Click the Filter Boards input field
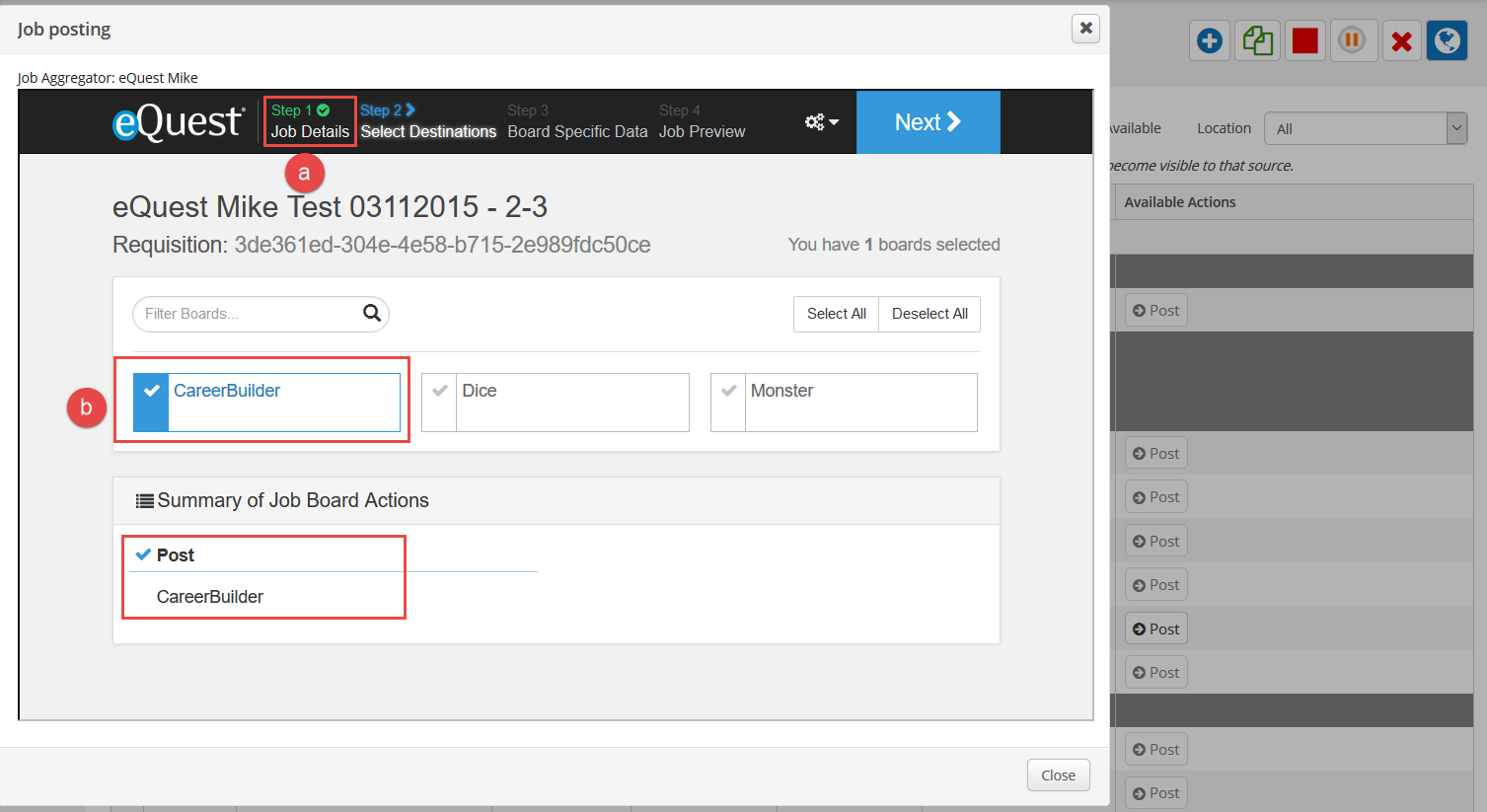 coord(260,314)
